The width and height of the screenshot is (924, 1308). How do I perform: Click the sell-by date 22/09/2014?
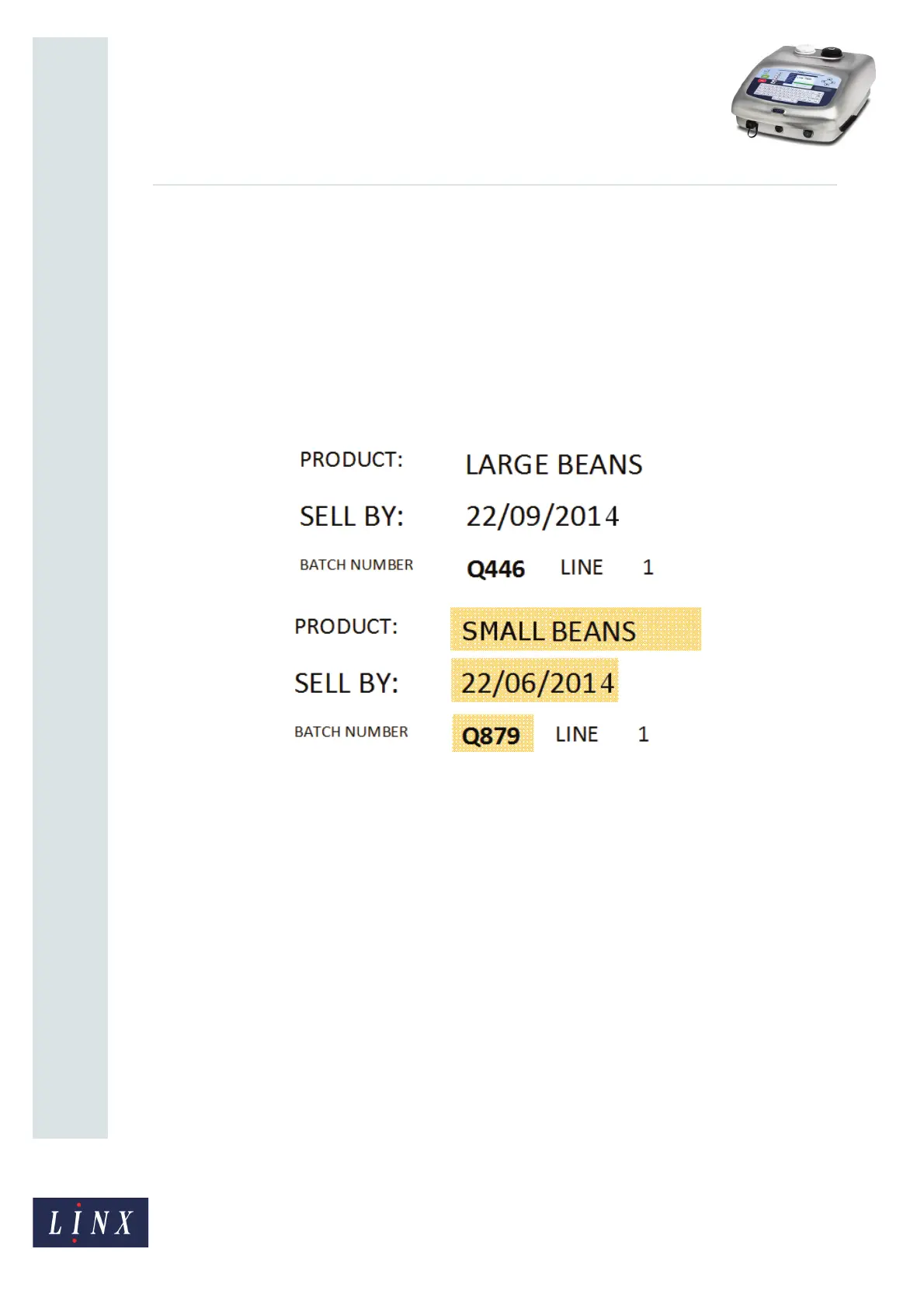pos(542,517)
